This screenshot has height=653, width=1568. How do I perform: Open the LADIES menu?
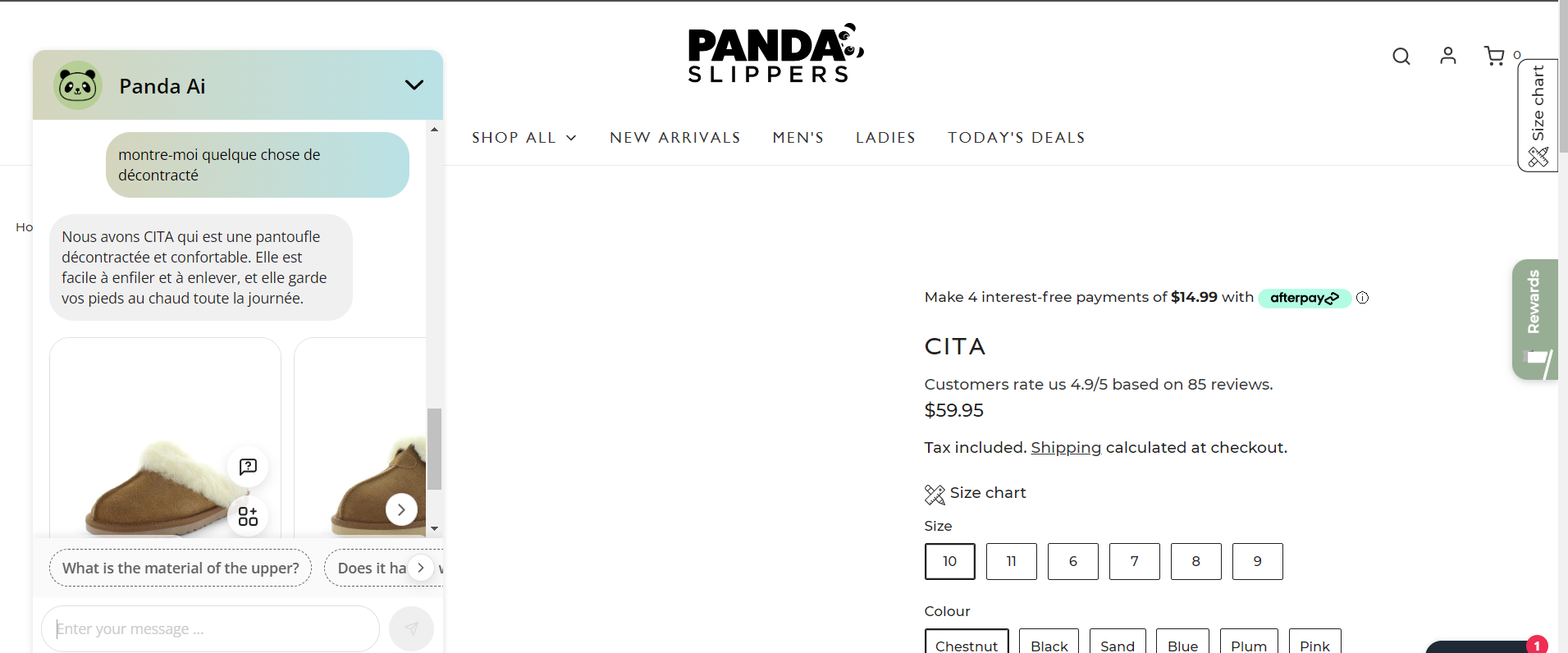(885, 137)
